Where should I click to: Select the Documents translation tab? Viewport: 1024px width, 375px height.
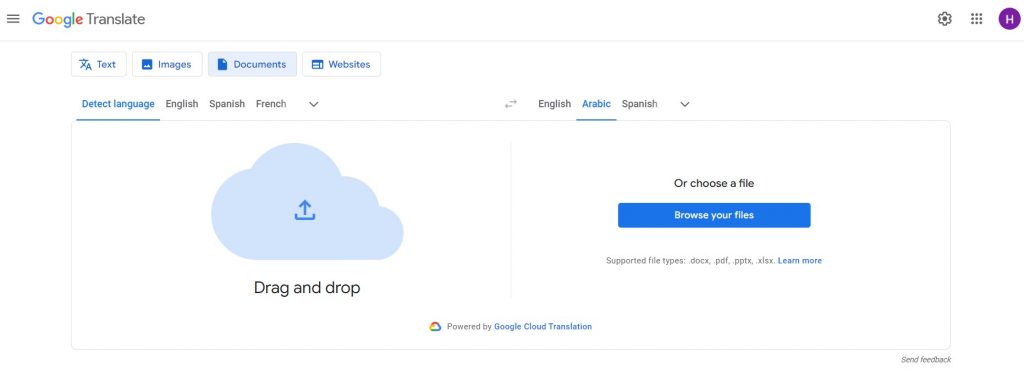252,64
